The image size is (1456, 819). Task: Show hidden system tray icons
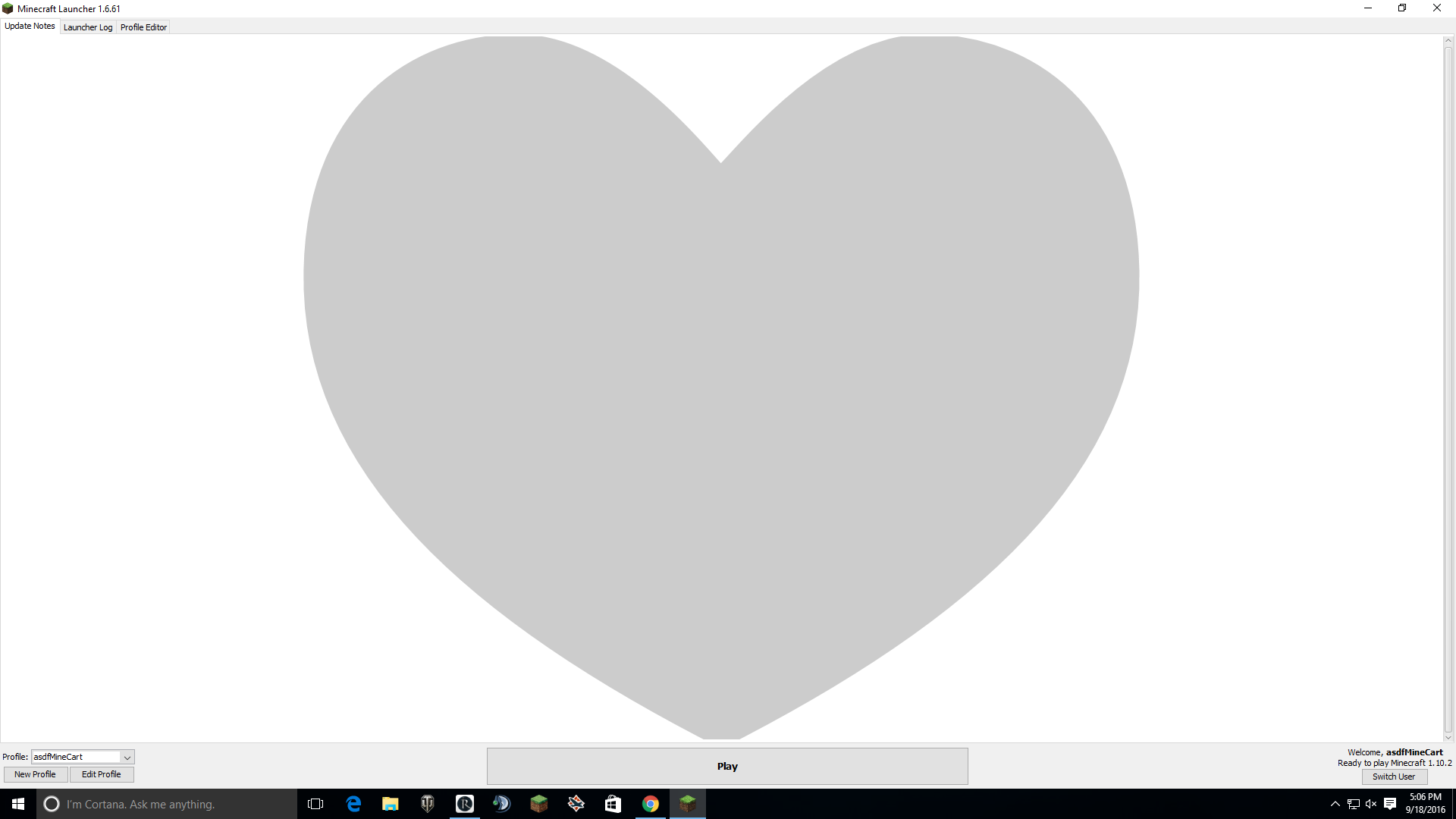1335,804
